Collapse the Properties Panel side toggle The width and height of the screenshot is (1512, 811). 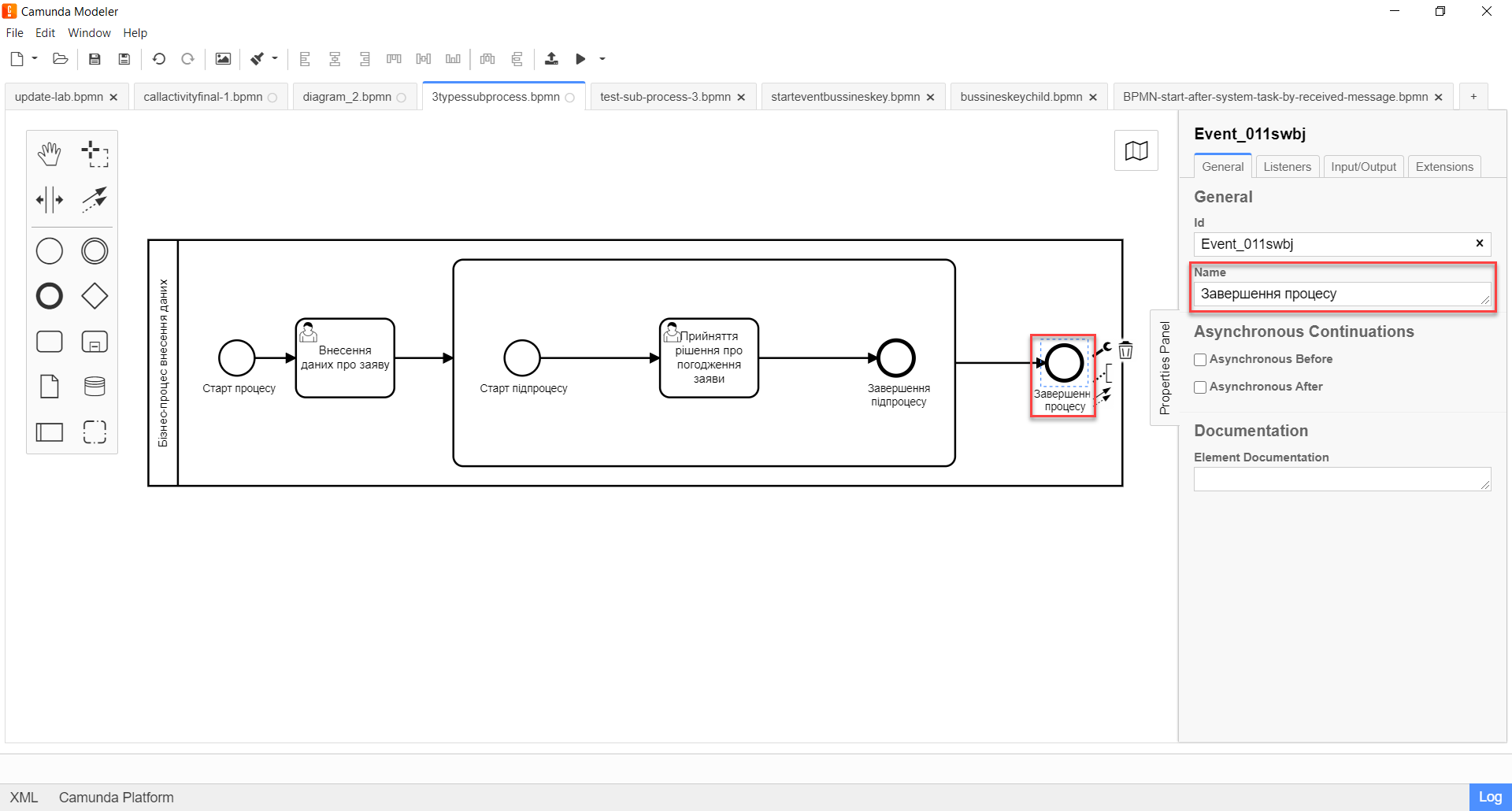pos(1165,368)
